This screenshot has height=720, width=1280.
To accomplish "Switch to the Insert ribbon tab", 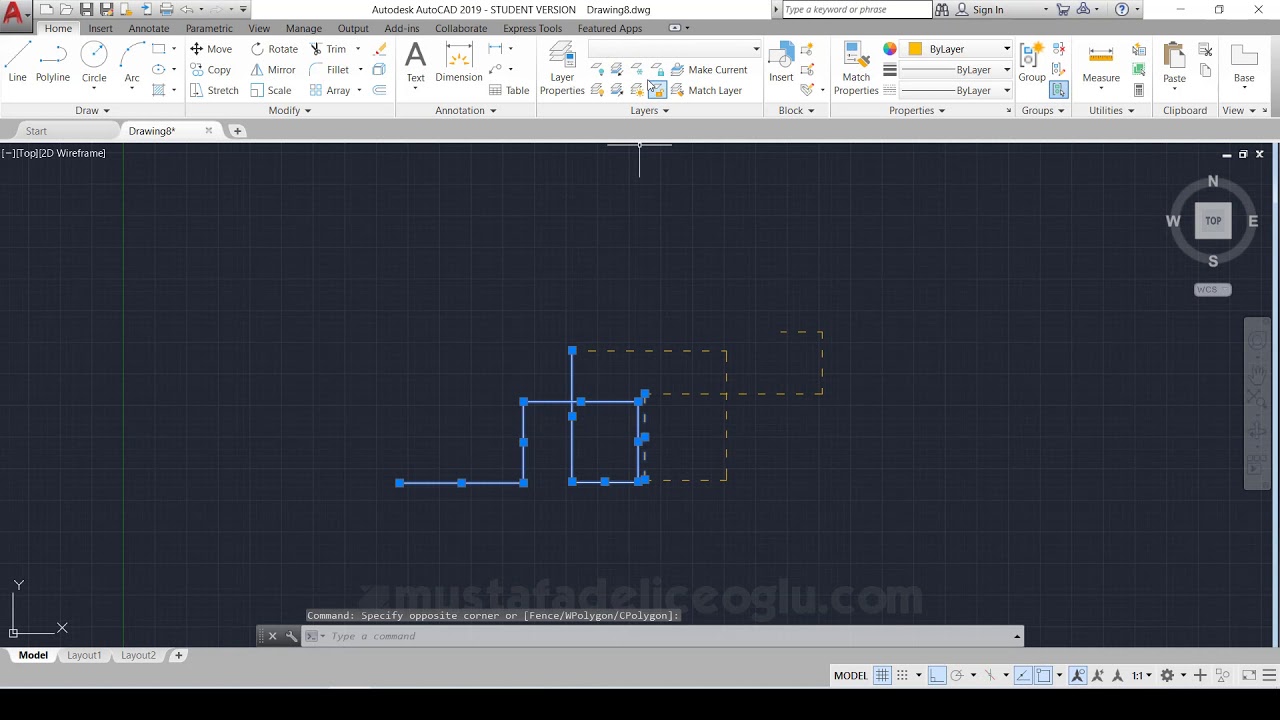I will [x=100, y=28].
